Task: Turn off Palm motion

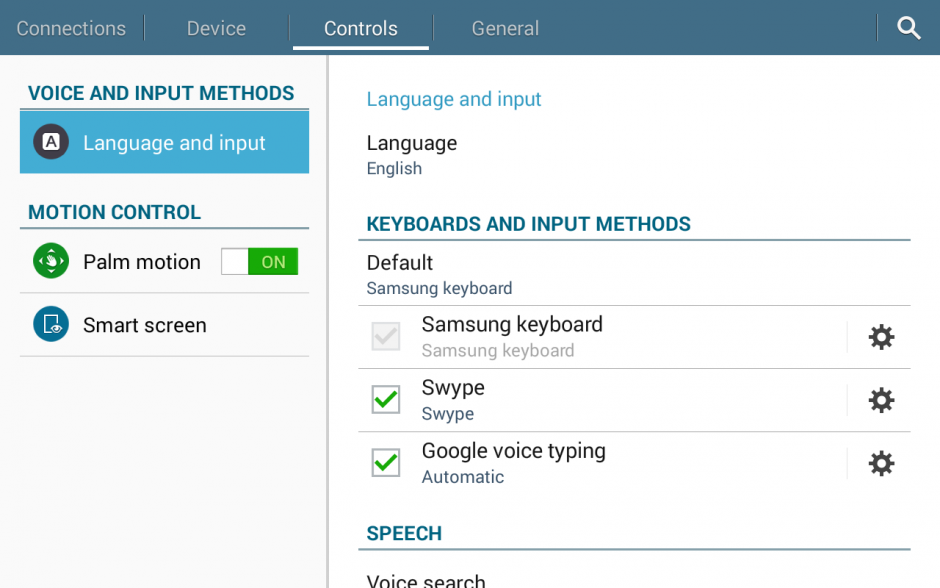Action: pyautogui.click(x=259, y=261)
